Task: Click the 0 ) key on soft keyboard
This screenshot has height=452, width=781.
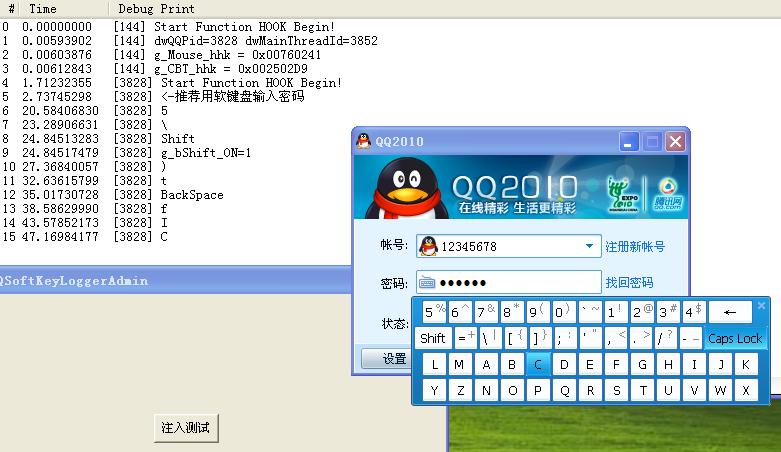Action: point(563,312)
